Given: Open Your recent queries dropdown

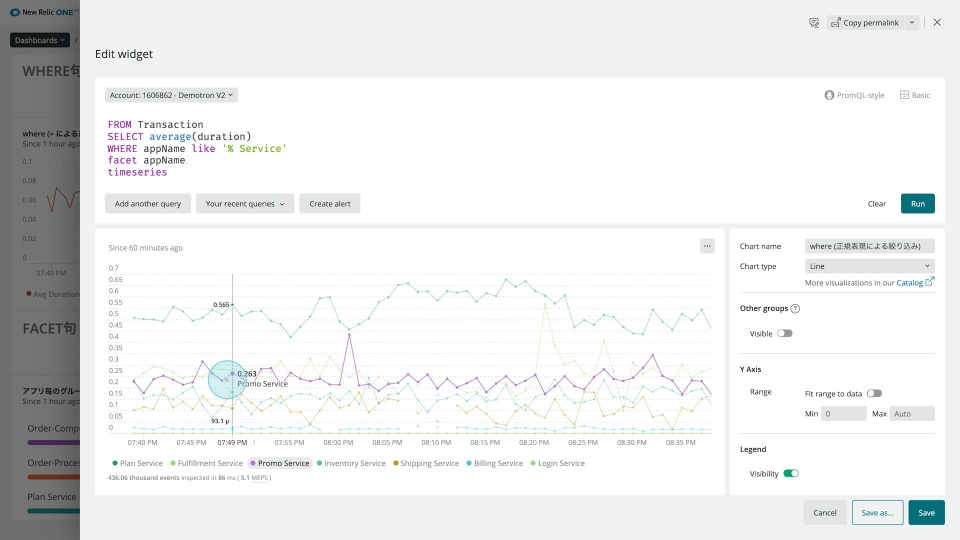Looking at the screenshot, I should click(245, 204).
